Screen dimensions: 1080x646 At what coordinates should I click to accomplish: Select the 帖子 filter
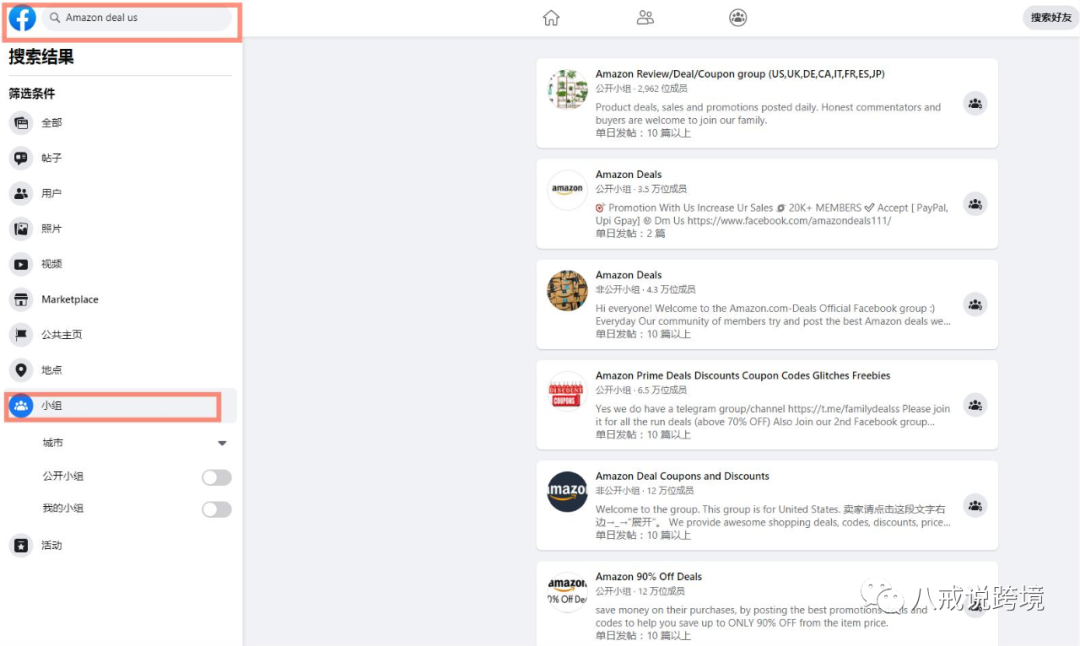(x=121, y=158)
